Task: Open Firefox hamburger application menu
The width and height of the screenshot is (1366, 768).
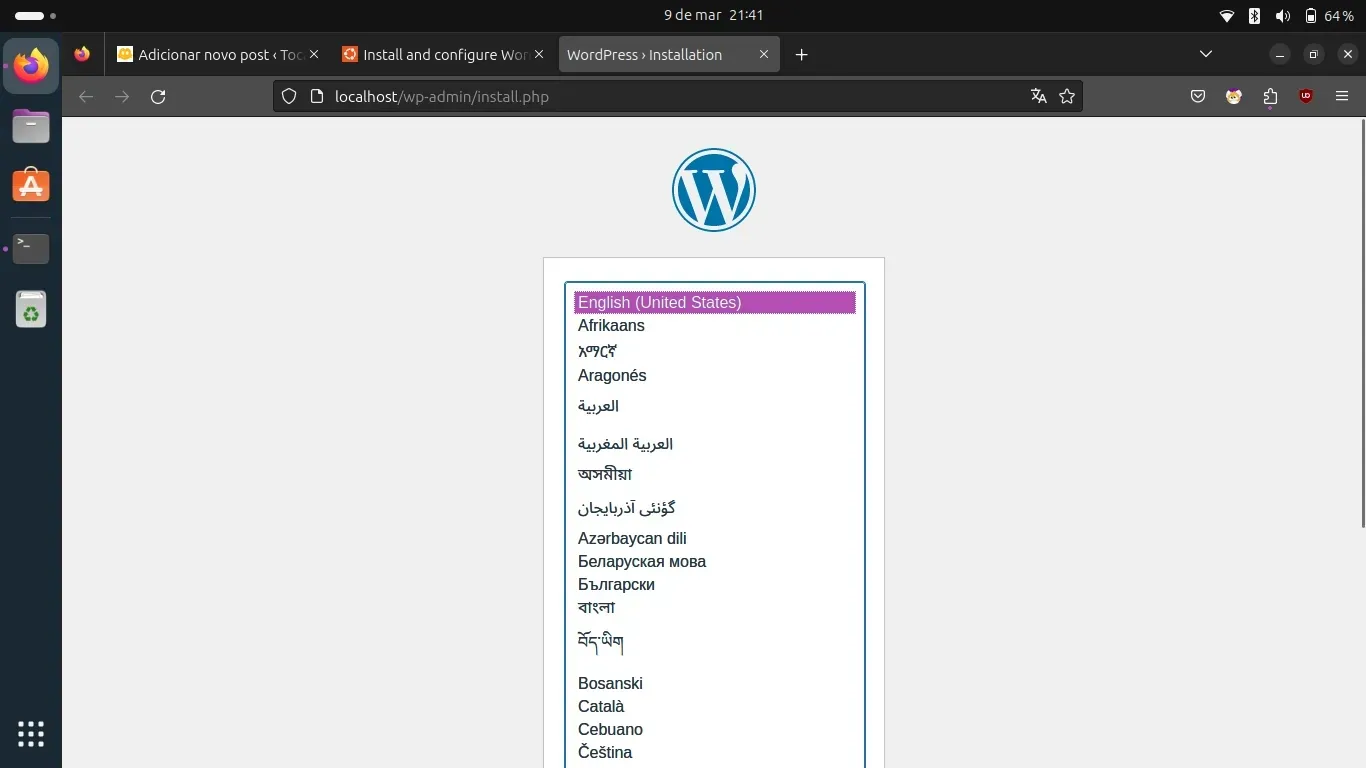Action: tap(1342, 97)
